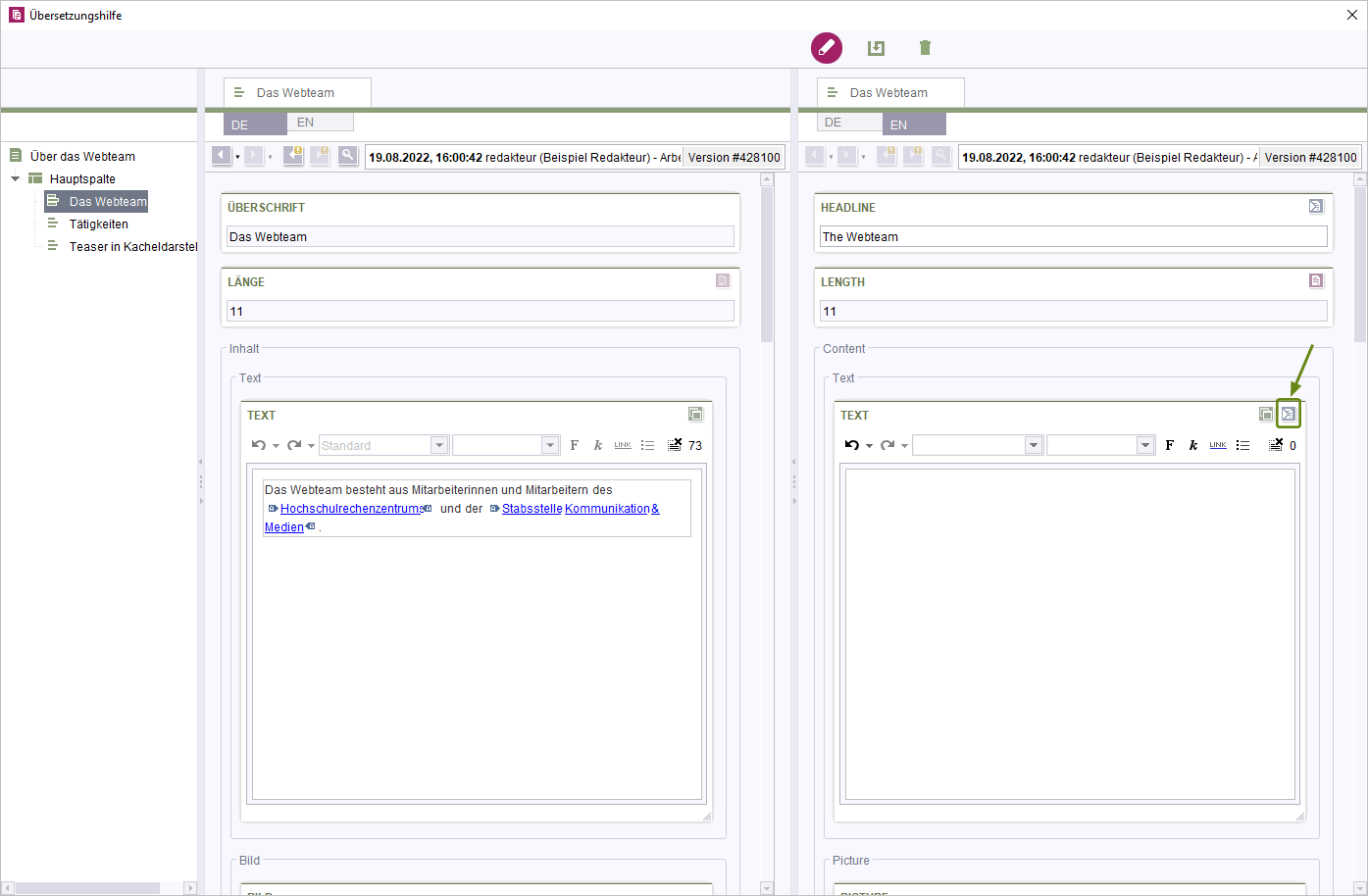Undo in the English text editor

click(852, 445)
